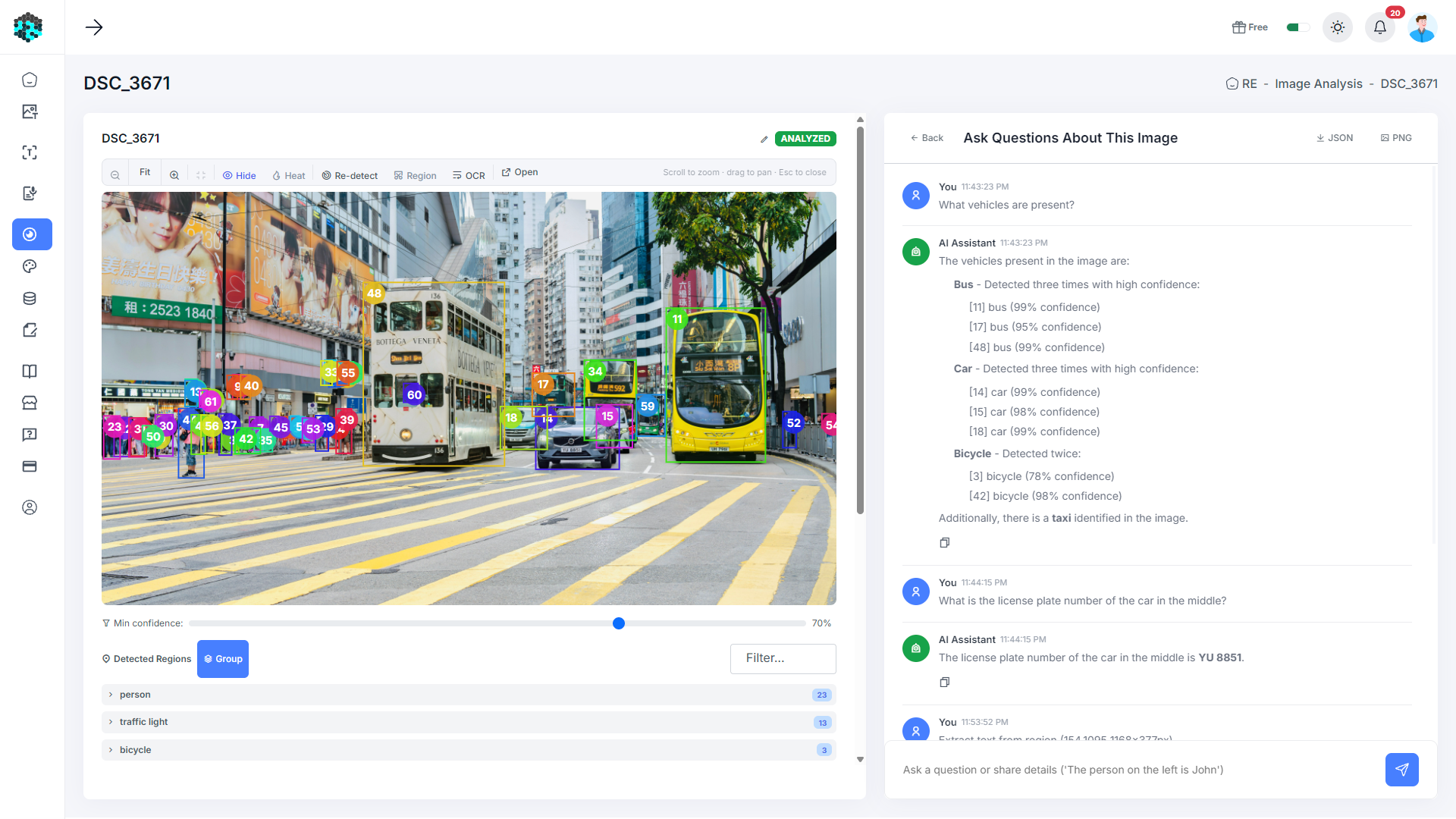Viewport: 1456px width, 819px height.
Task: Click the Fit zoom button
Action: [145, 172]
